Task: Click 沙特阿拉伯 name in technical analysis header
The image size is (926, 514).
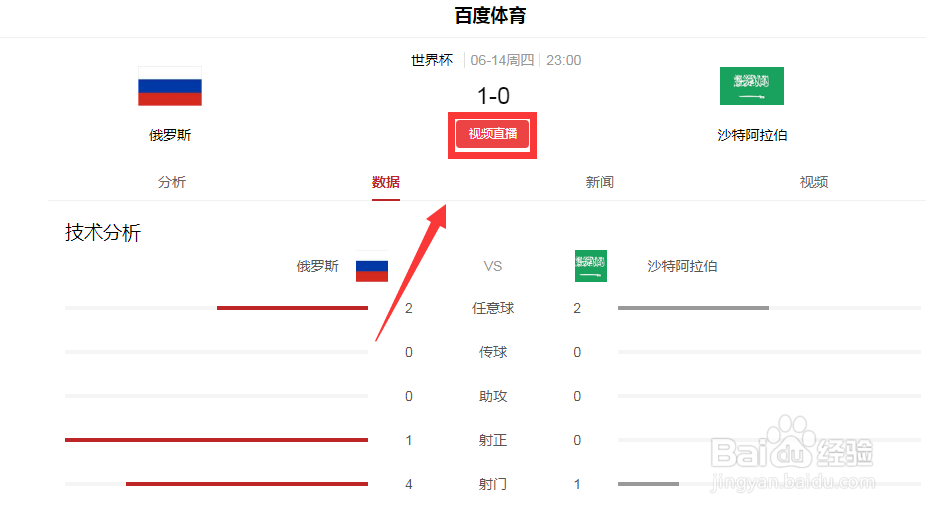Action: click(682, 266)
